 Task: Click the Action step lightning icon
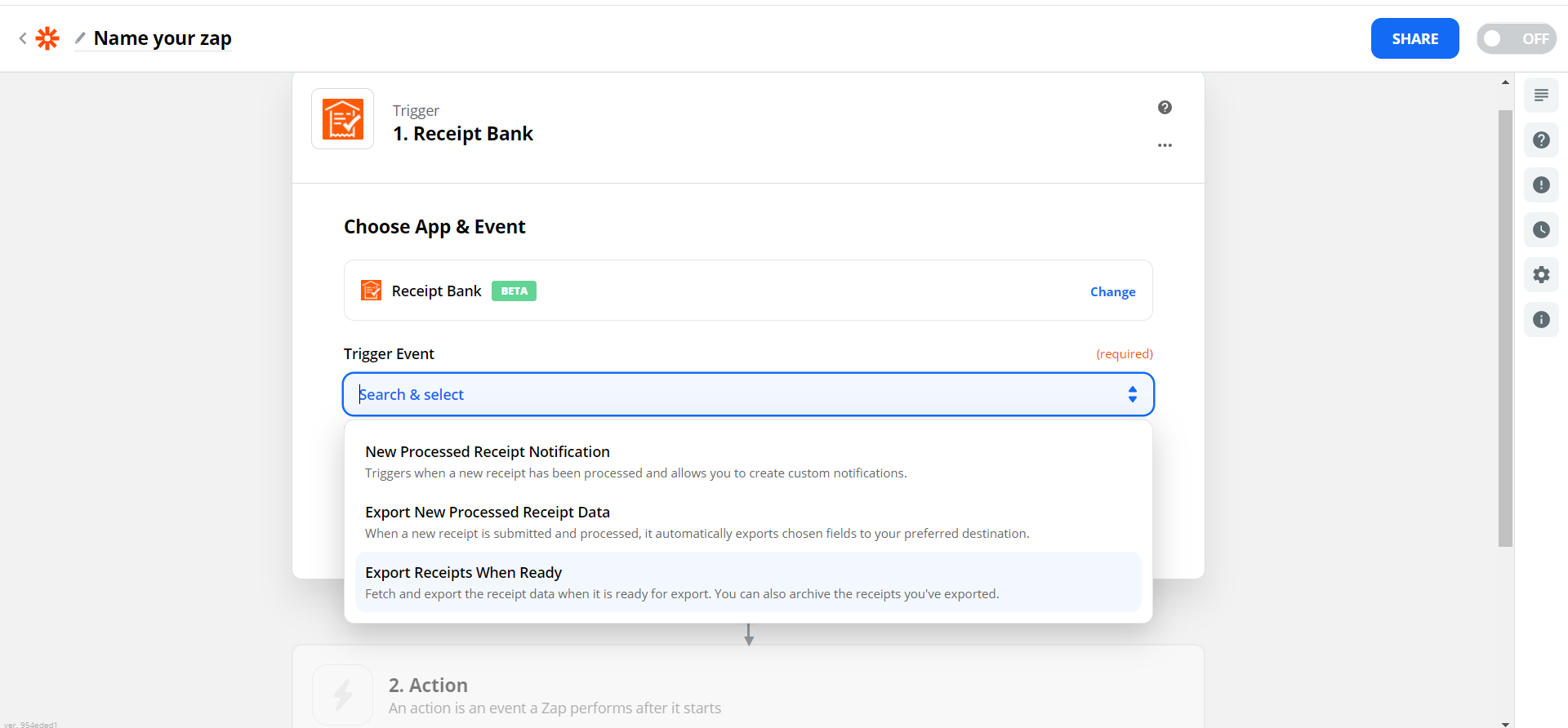[x=343, y=695]
